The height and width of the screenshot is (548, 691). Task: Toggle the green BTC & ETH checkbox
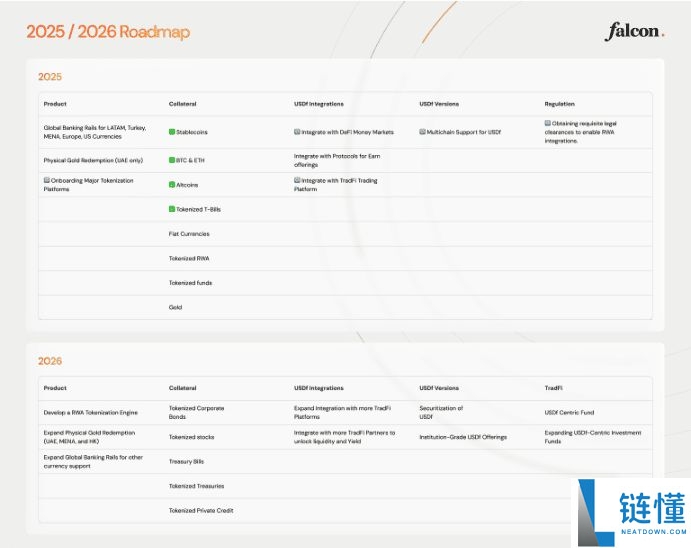pyautogui.click(x=172, y=160)
